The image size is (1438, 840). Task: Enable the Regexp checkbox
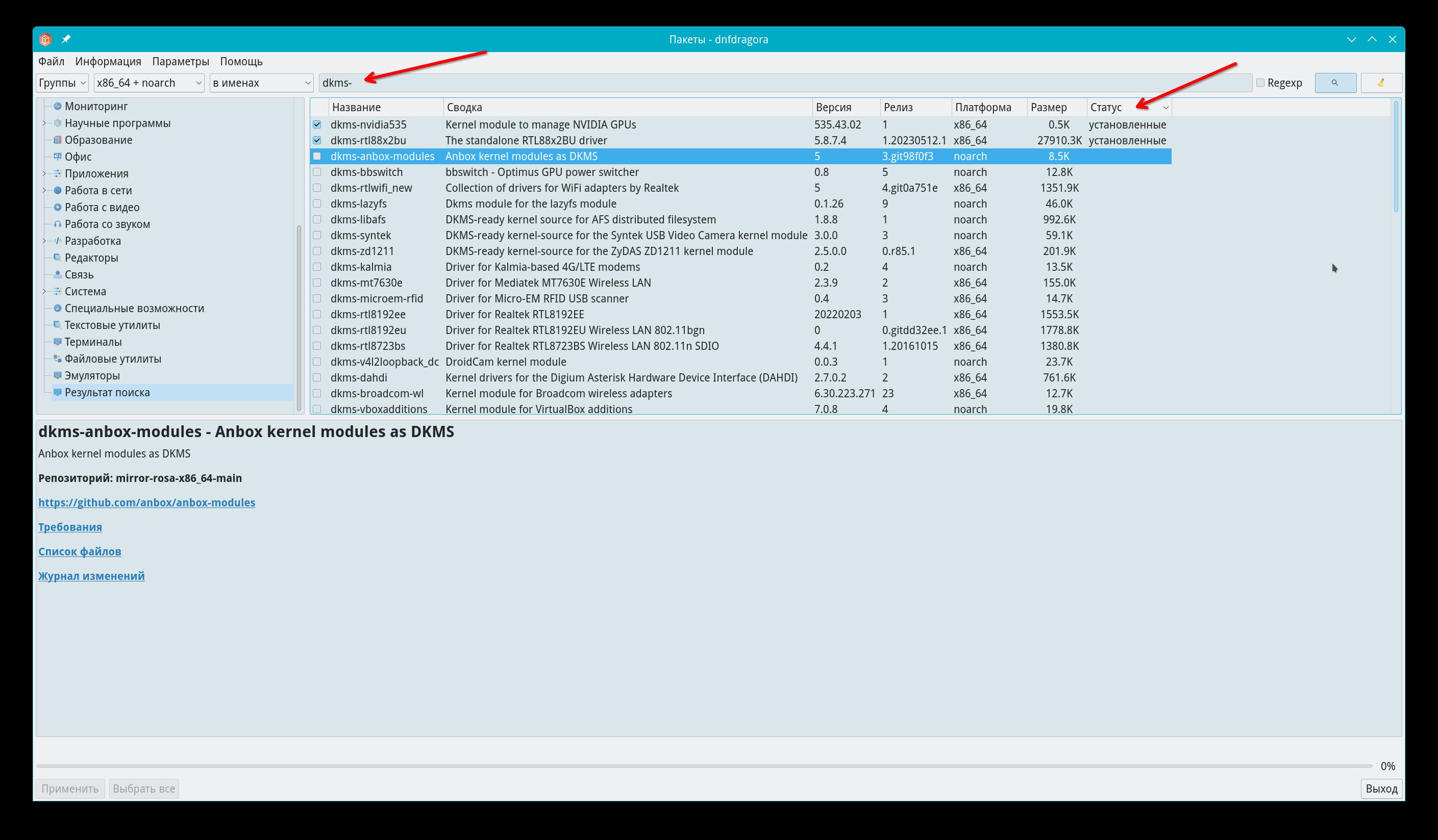click(1260, 83)
